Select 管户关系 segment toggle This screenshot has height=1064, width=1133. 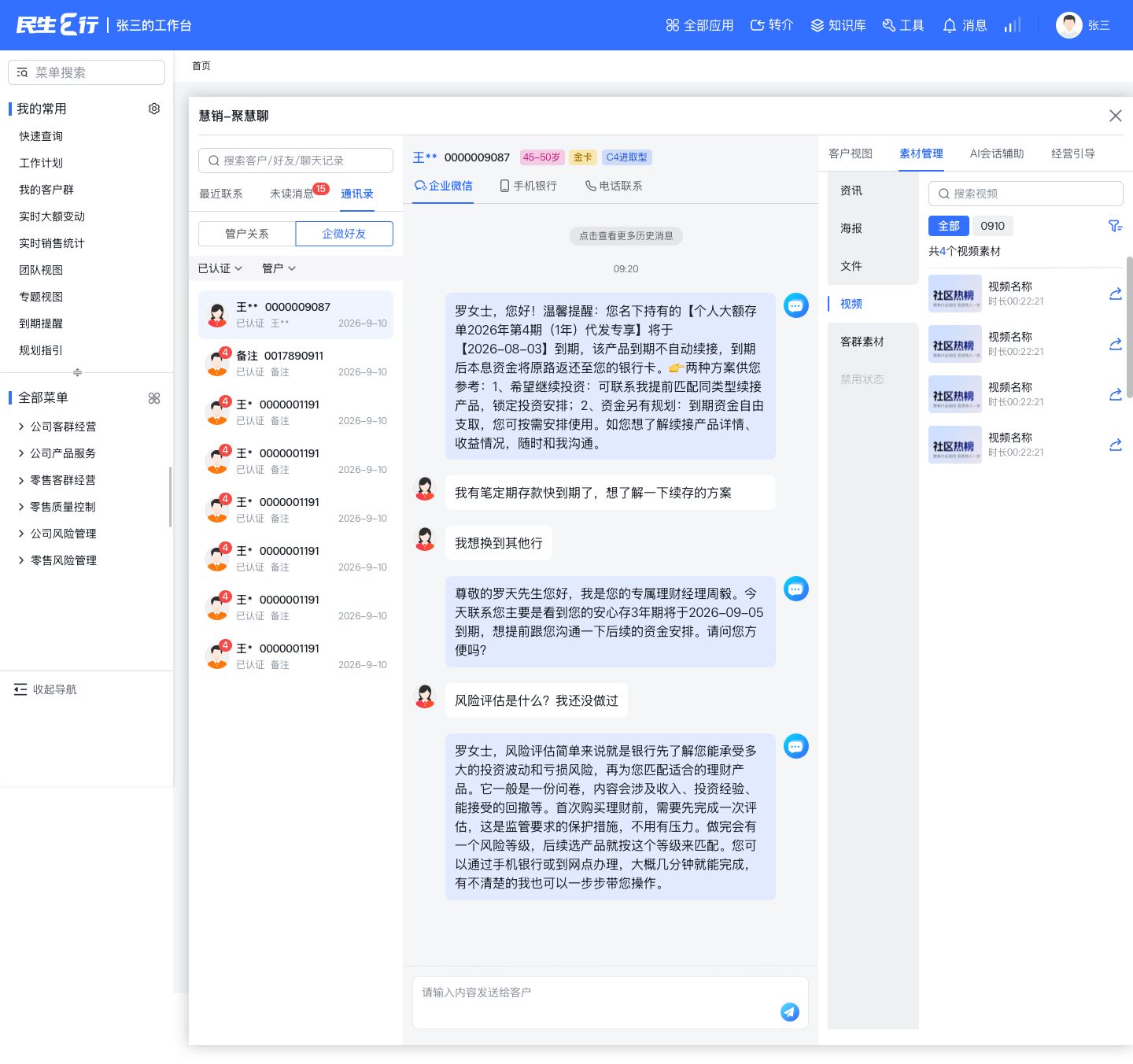point(247,234)
